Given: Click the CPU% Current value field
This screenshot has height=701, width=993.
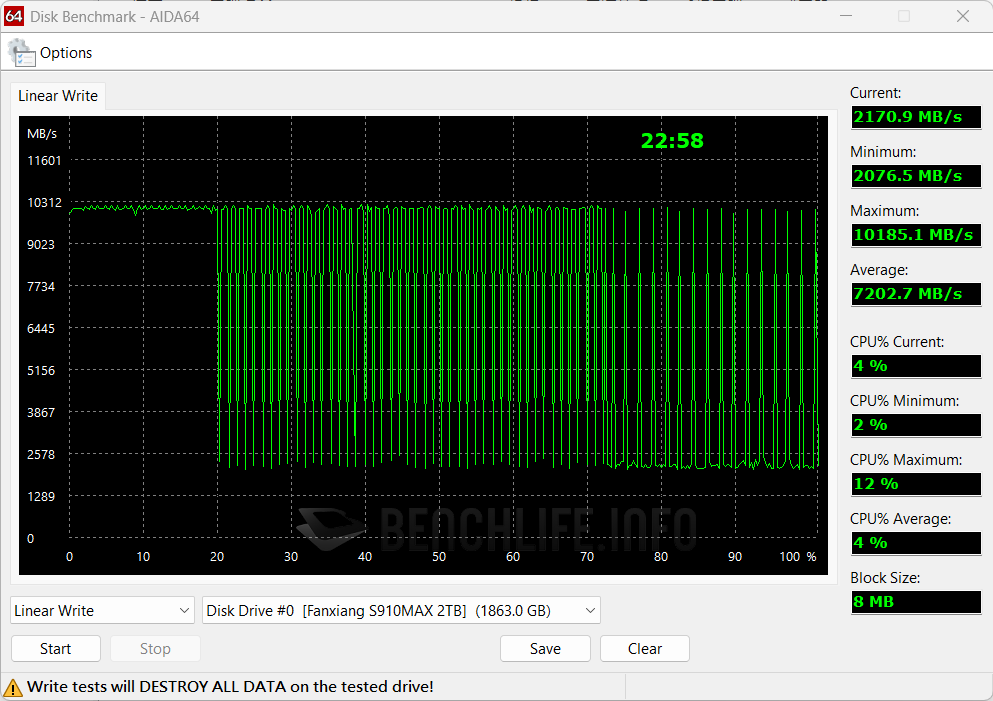Looking at the screenshot, I should point(916,366).
